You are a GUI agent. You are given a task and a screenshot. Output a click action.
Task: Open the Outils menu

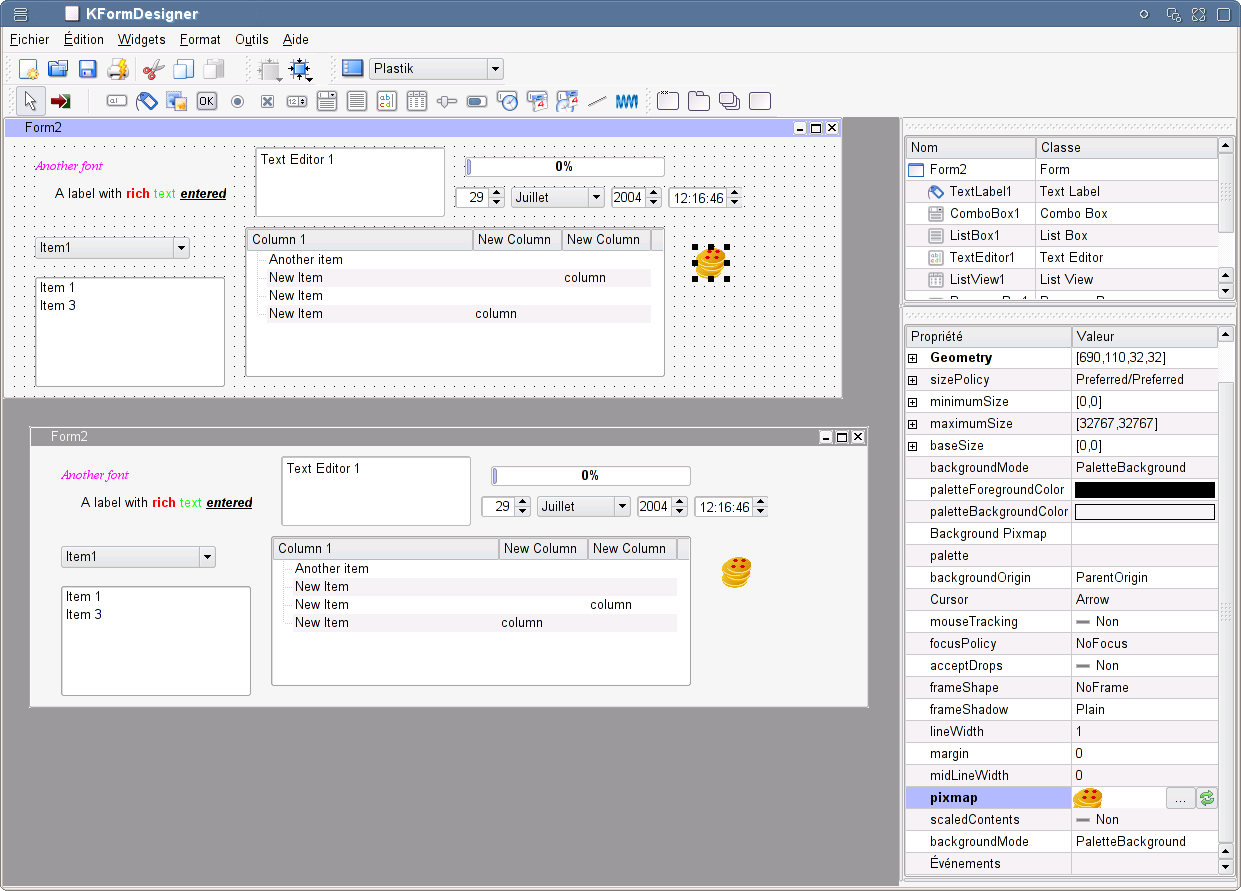(x=252, y=39)
